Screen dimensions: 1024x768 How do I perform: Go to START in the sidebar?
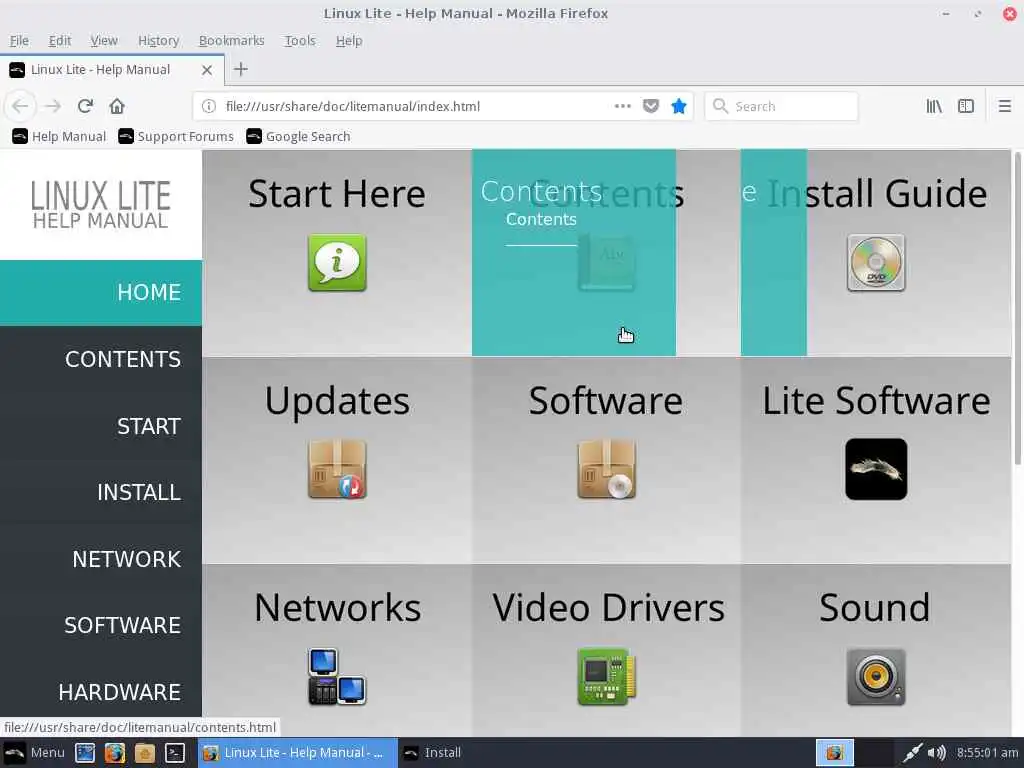pos(101,426)
